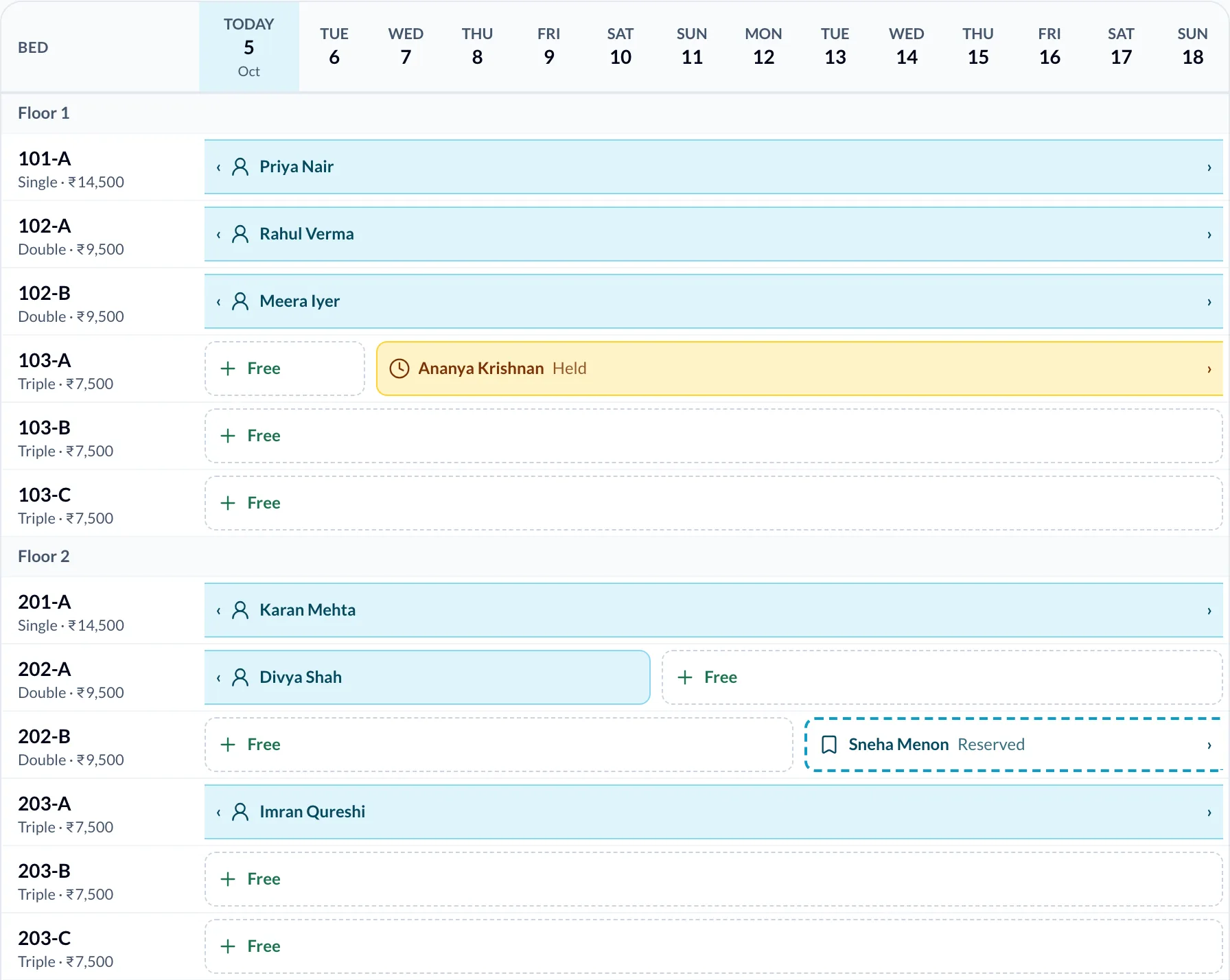The width and height of the screenshot is (1230, 980).
Task: Click the plus icon in the 103-A free slot
Action: 228,369
